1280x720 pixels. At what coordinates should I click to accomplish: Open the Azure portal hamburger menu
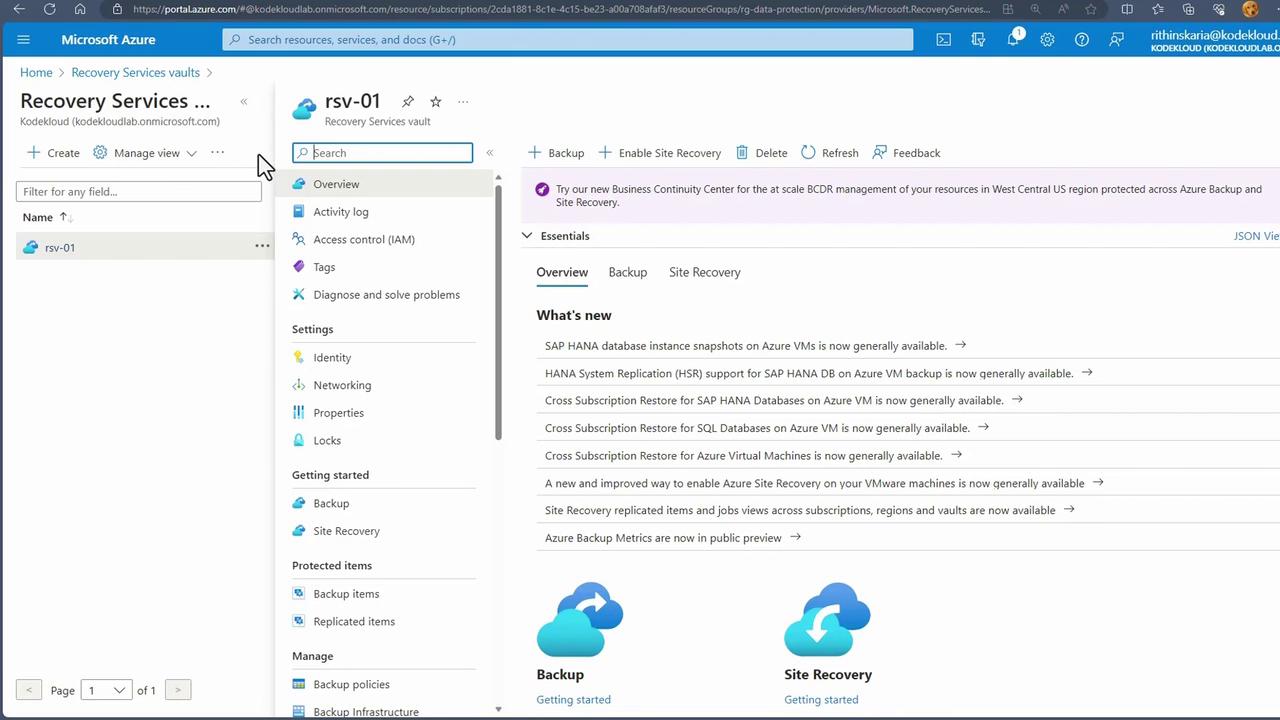24,40
